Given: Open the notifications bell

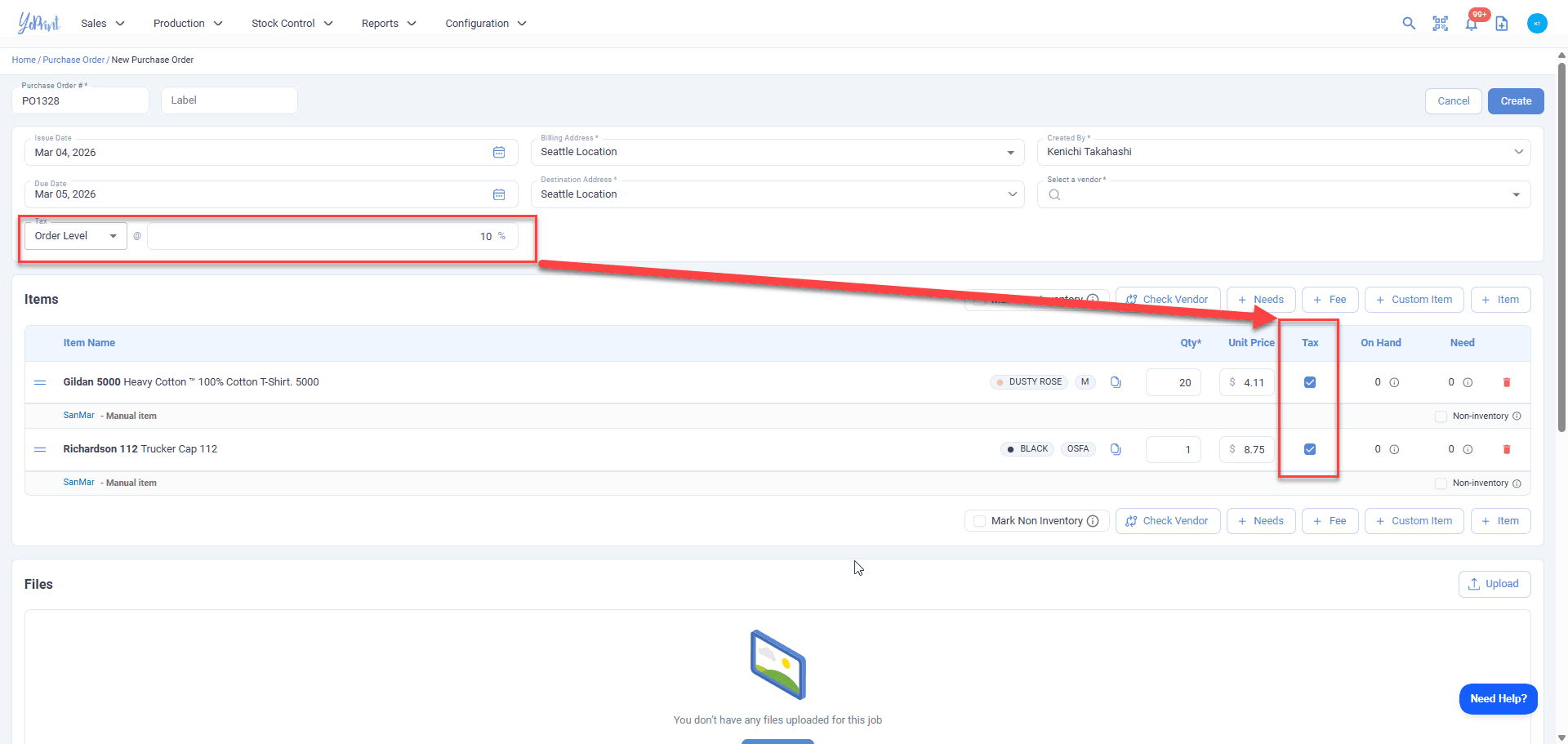Looking at the screenshot, I should (x=1471, y=24).
